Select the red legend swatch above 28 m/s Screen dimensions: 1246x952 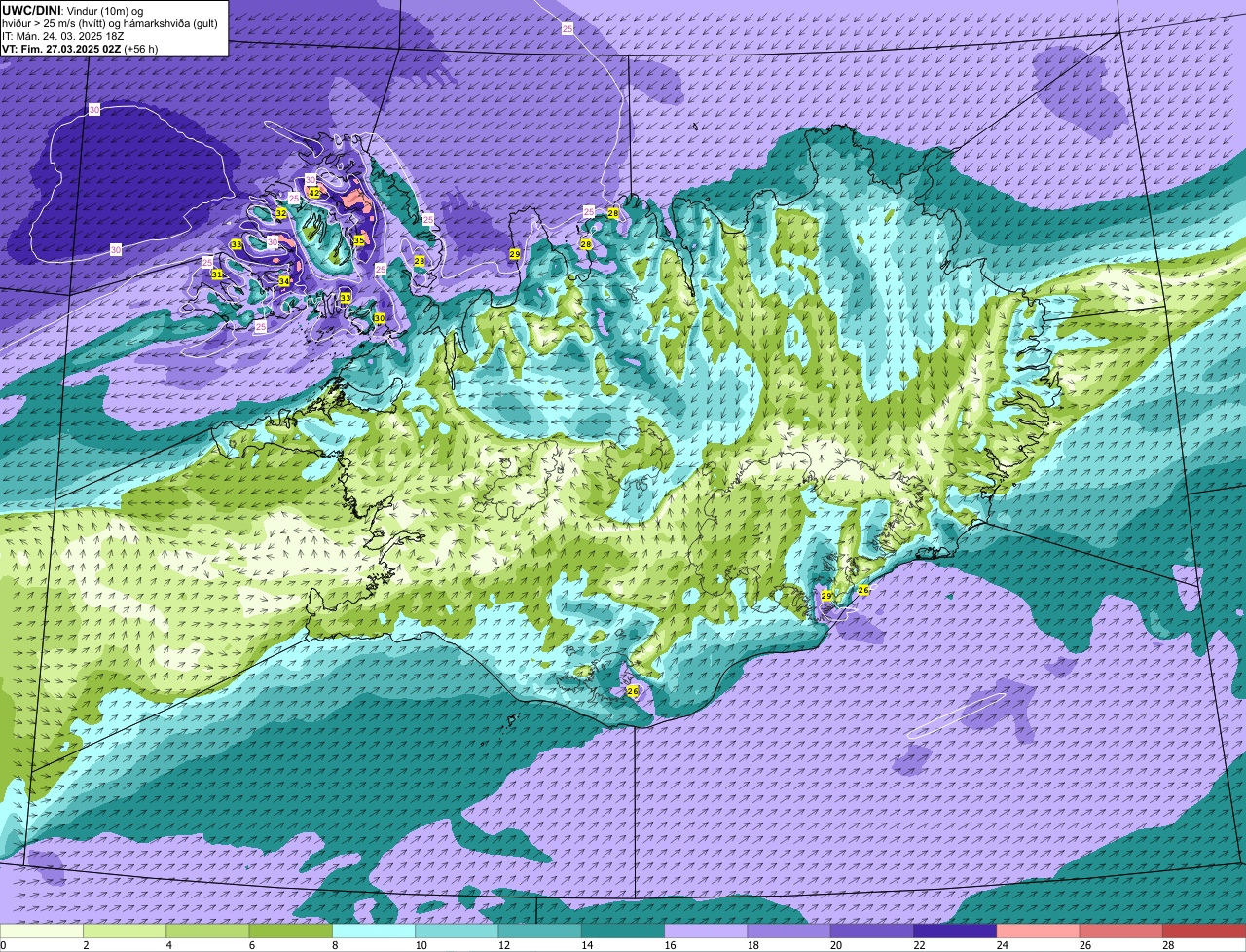(x=1204, y=931)
